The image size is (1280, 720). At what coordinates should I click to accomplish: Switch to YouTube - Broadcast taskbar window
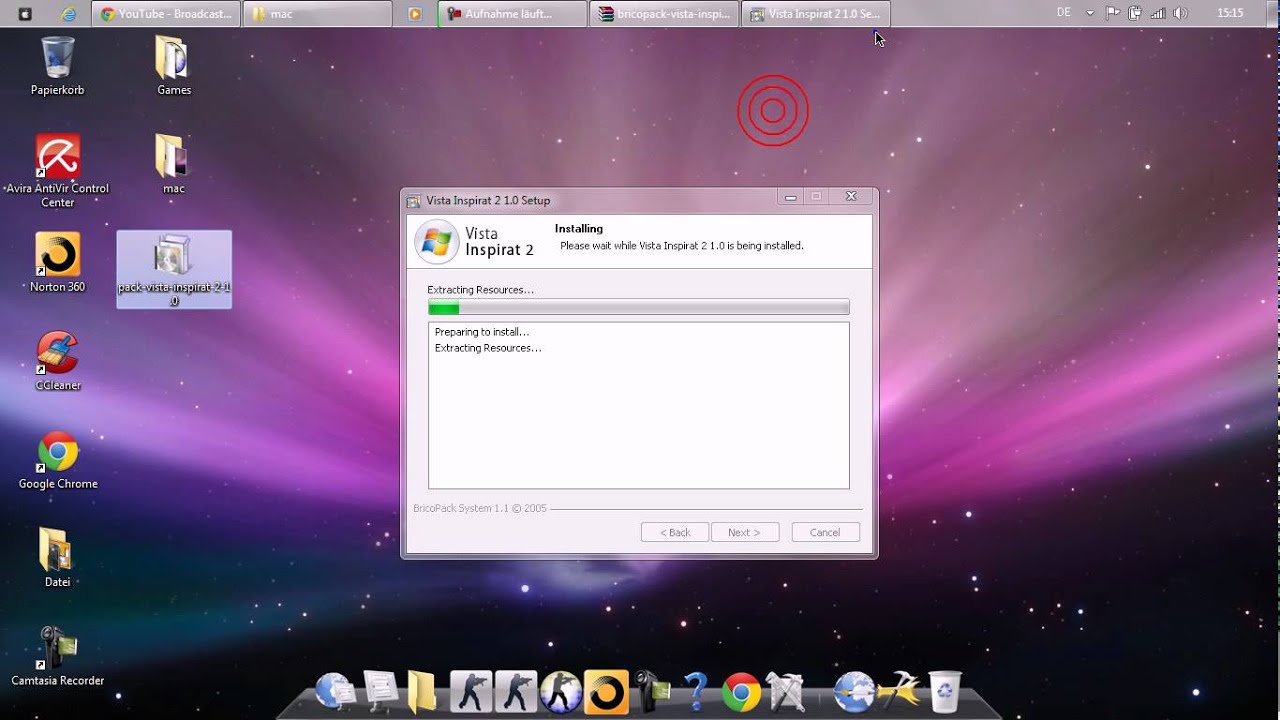[x=166, y=14]
